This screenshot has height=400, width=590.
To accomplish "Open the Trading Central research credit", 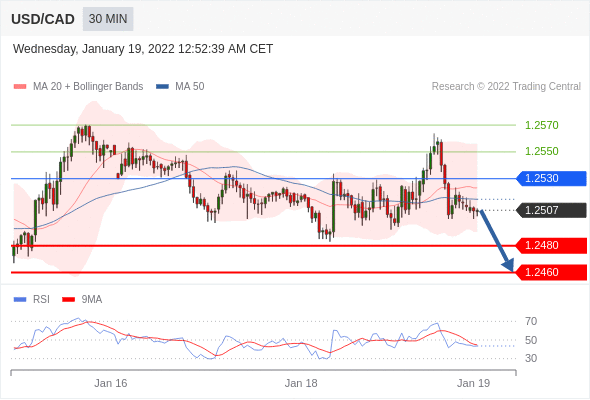I will click(x=506, y=87).
